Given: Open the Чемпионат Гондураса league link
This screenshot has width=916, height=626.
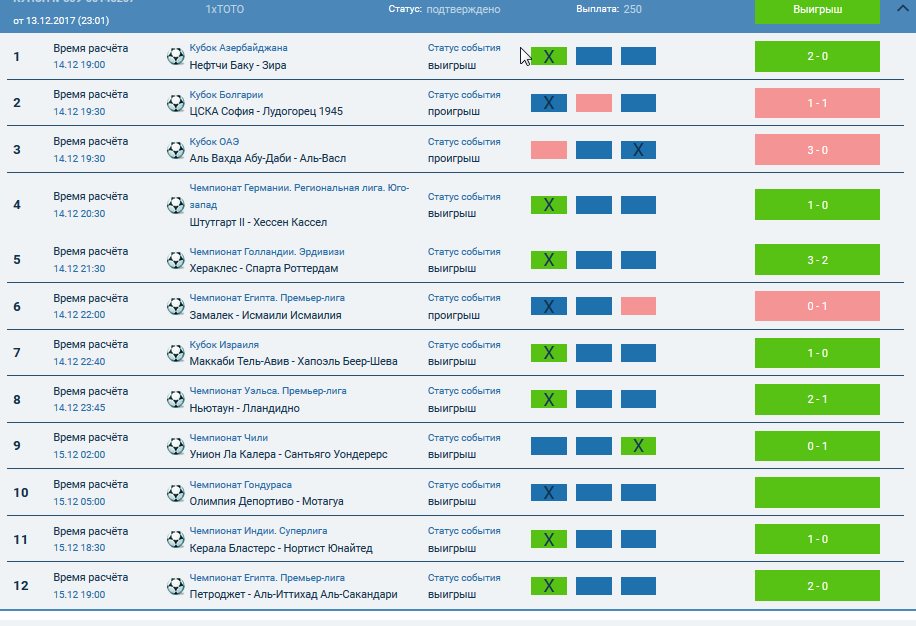Looking at the screenshot, I should pyautogui.click(x=241, y=485).
